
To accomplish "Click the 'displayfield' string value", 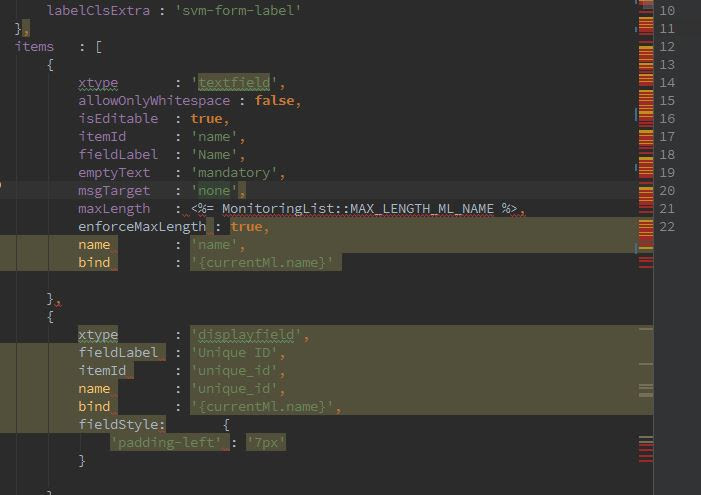I will tap(246, 334).
